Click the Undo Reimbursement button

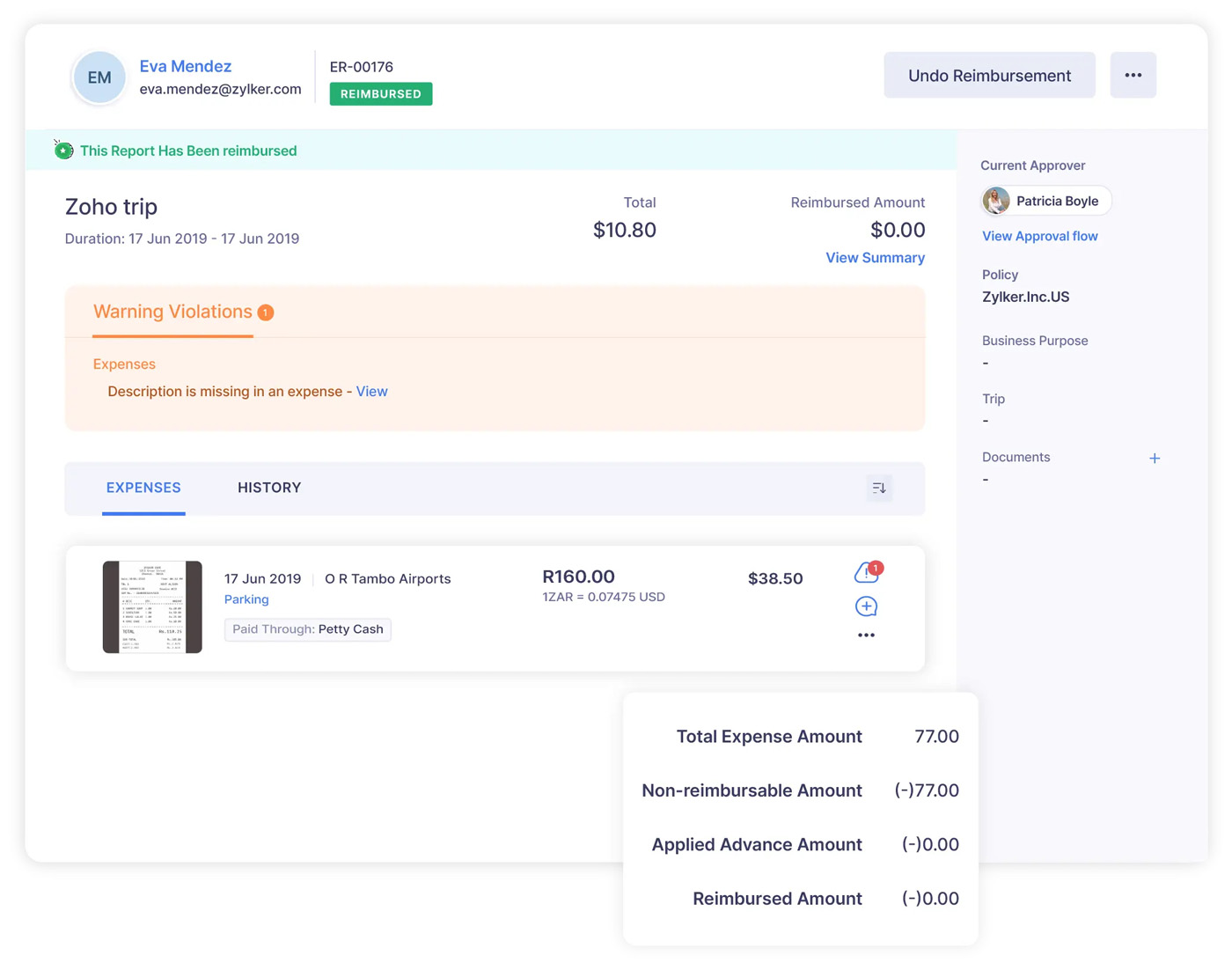tap(988, 75)
